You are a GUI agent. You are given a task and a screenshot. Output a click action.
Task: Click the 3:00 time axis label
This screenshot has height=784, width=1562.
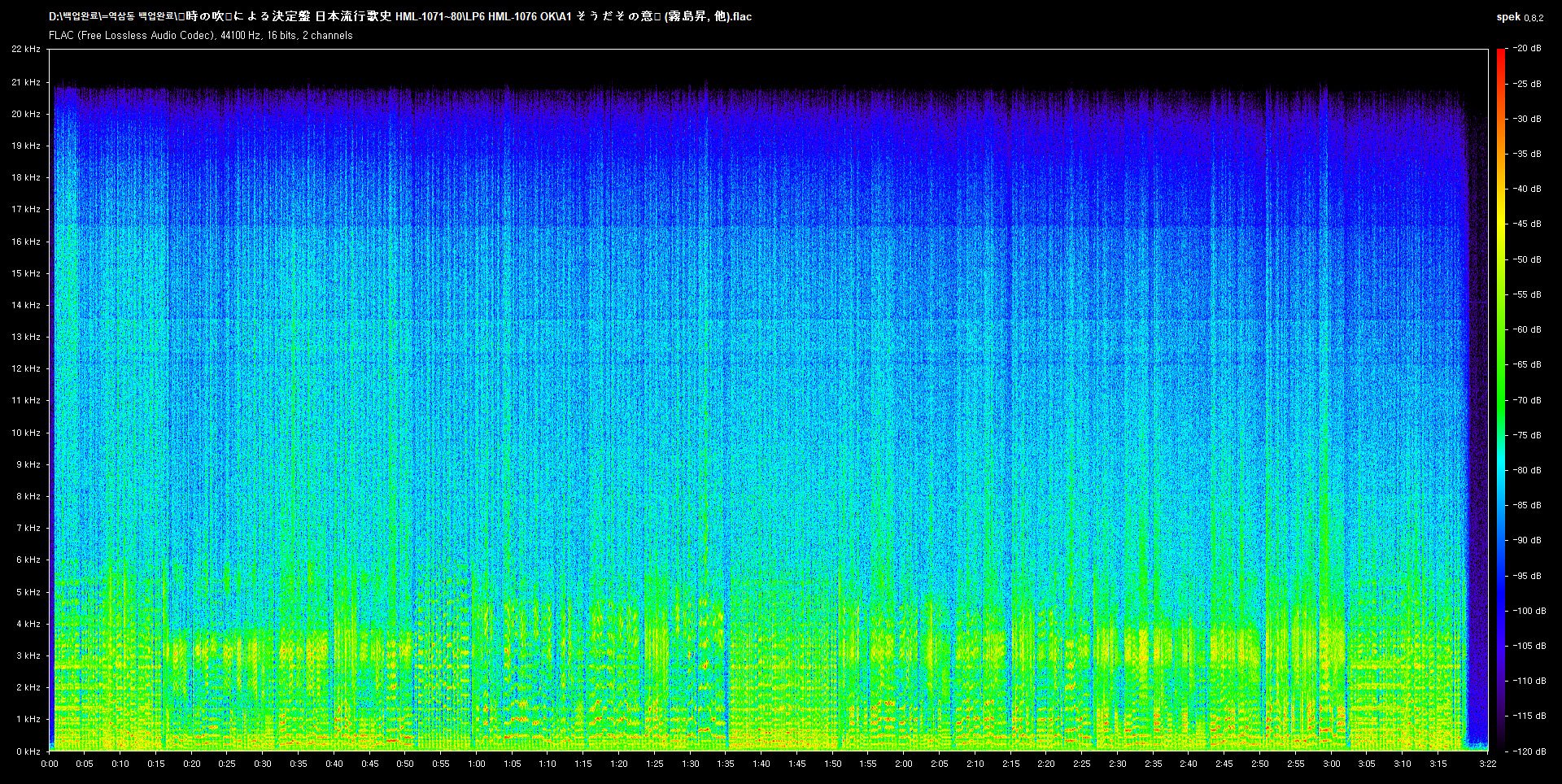[x=1332, y=764]
